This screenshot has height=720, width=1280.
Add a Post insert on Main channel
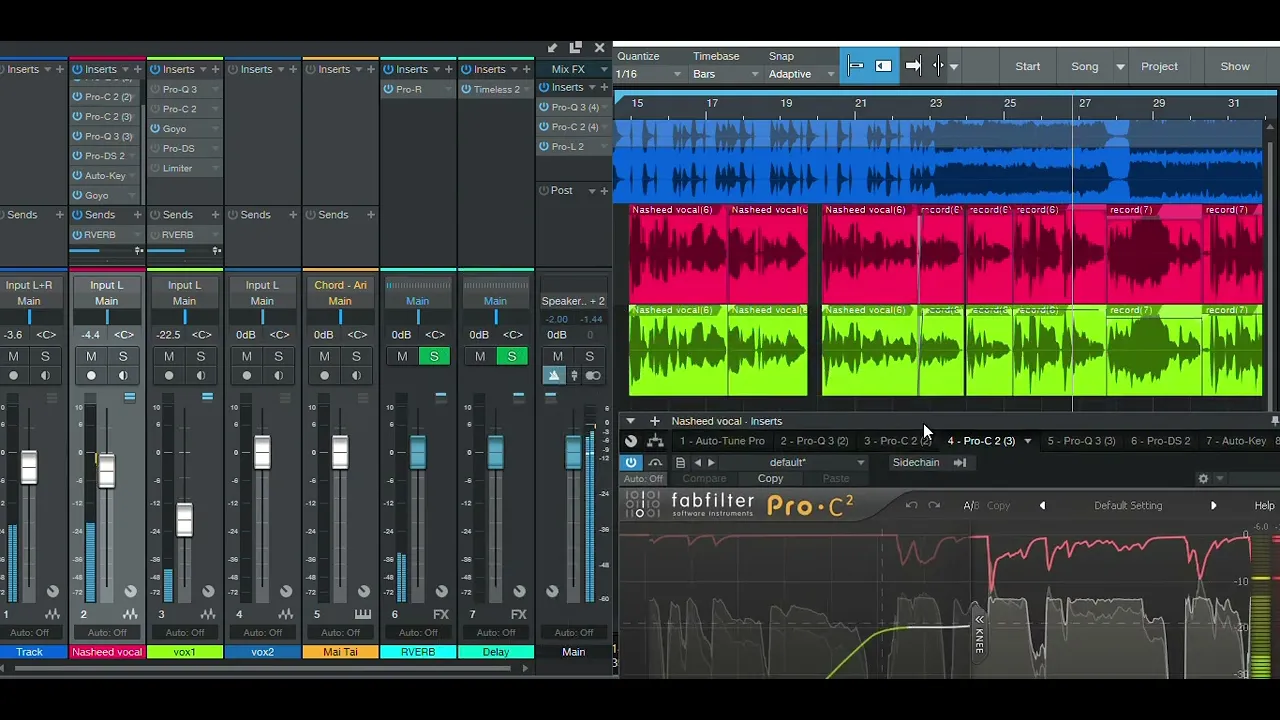604,190
